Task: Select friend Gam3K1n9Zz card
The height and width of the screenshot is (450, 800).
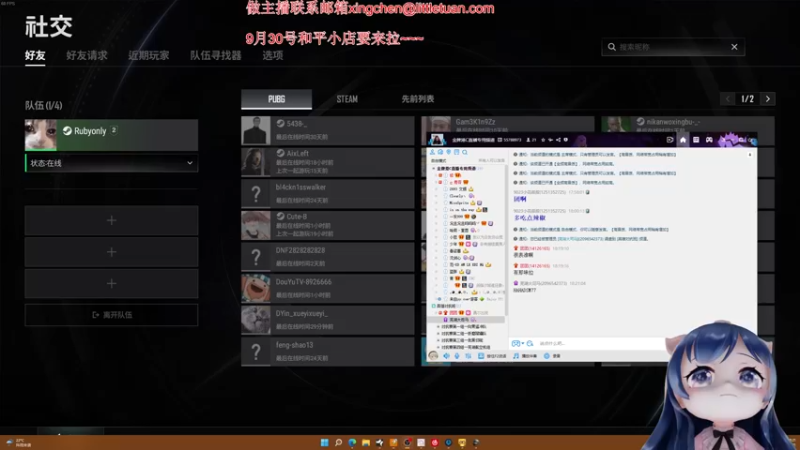Action: coord(508,123)
